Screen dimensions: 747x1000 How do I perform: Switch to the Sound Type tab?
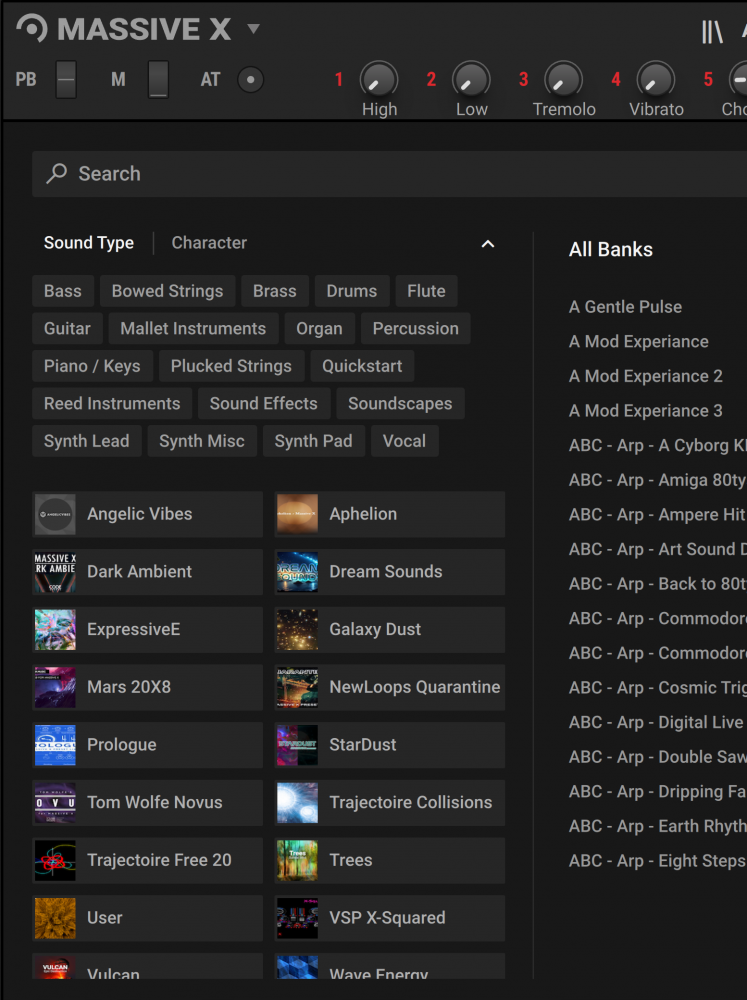point(89,243)
